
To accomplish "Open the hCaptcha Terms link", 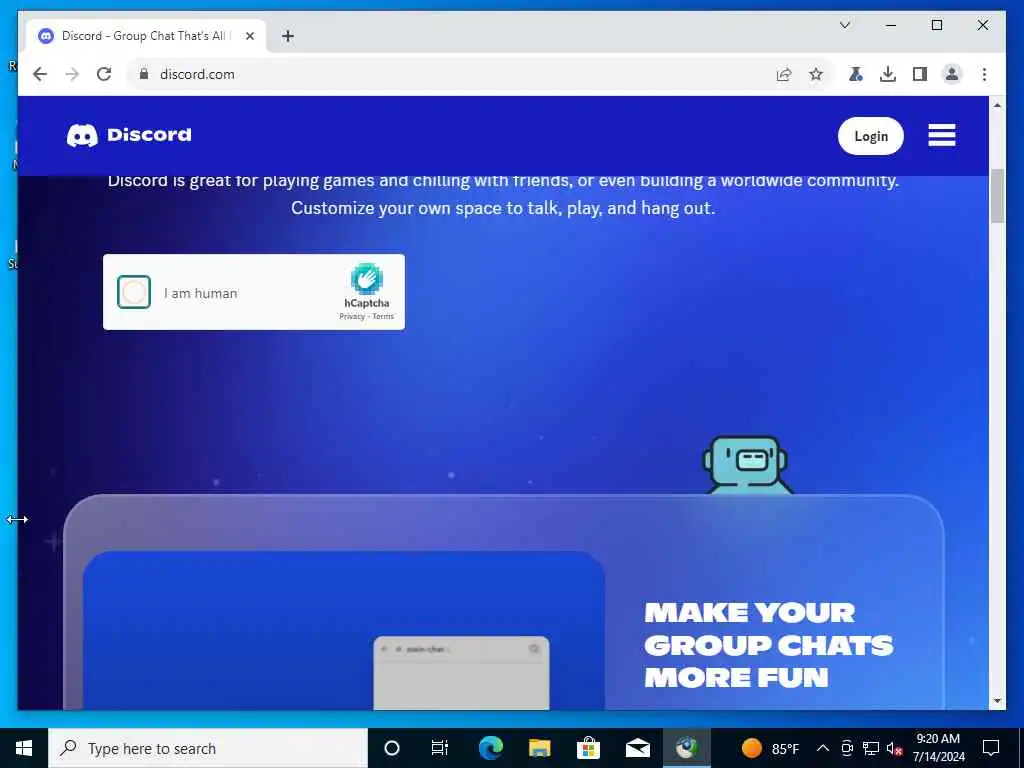I will click(383, 316).
